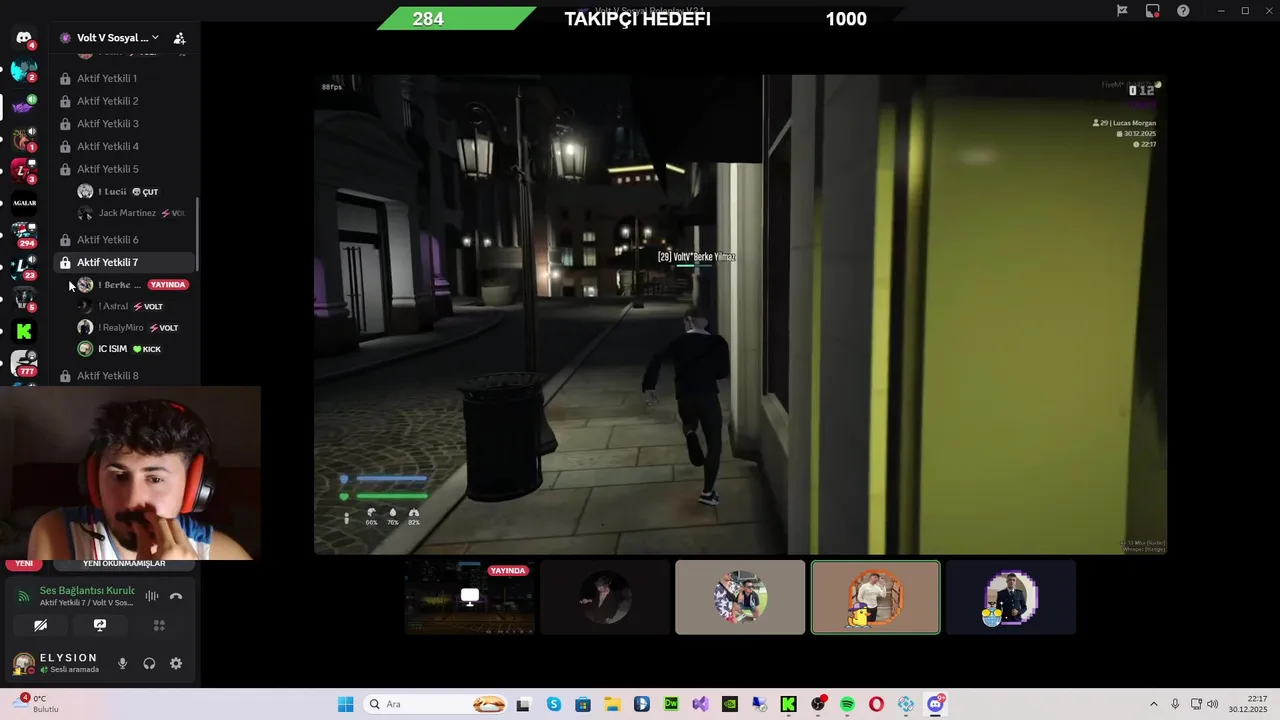This screenshot has width=1280, height=720.
Task: Select Aktif Yetkili 3 voice channel
Action: (124, 124)
